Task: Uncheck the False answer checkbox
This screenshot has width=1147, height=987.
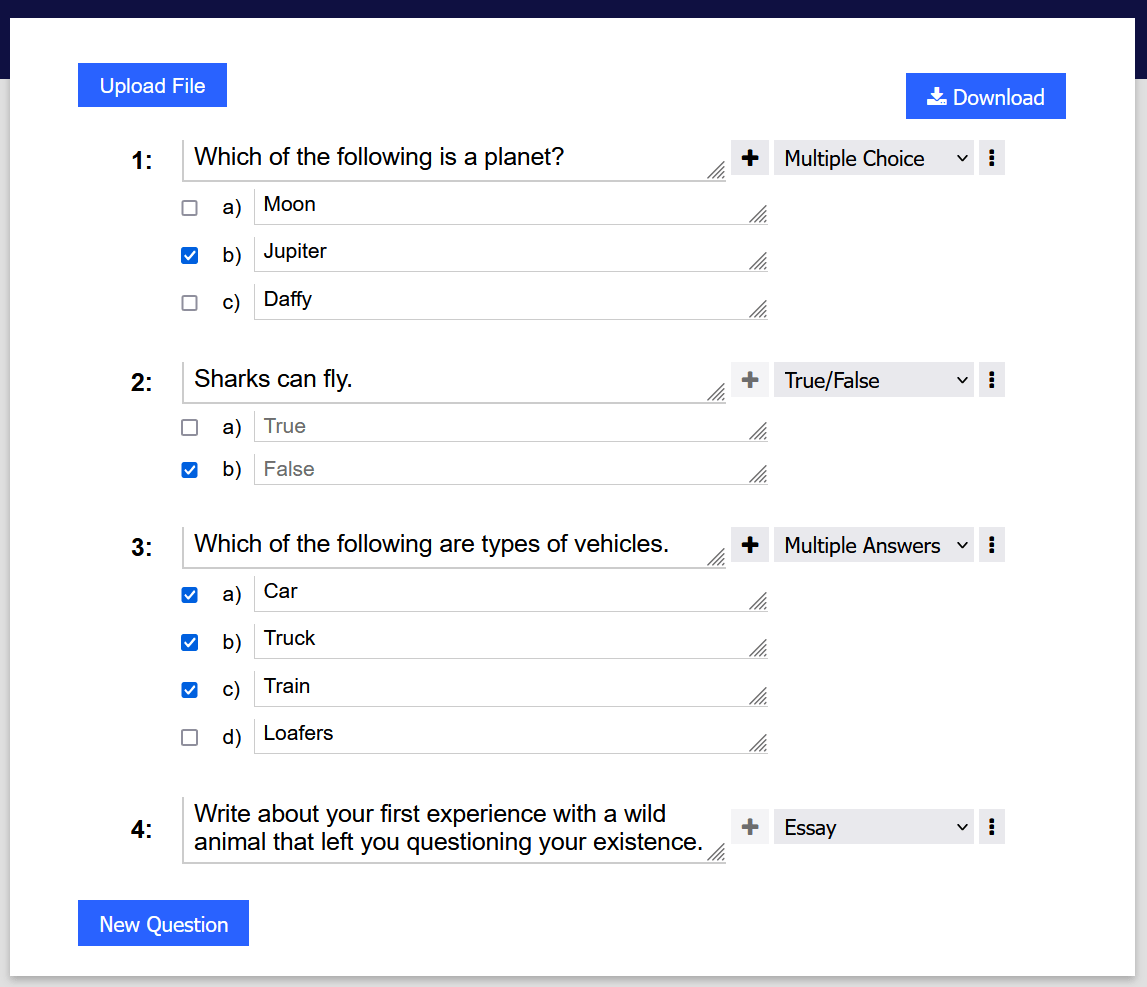Action: click(x=189, y=470)
